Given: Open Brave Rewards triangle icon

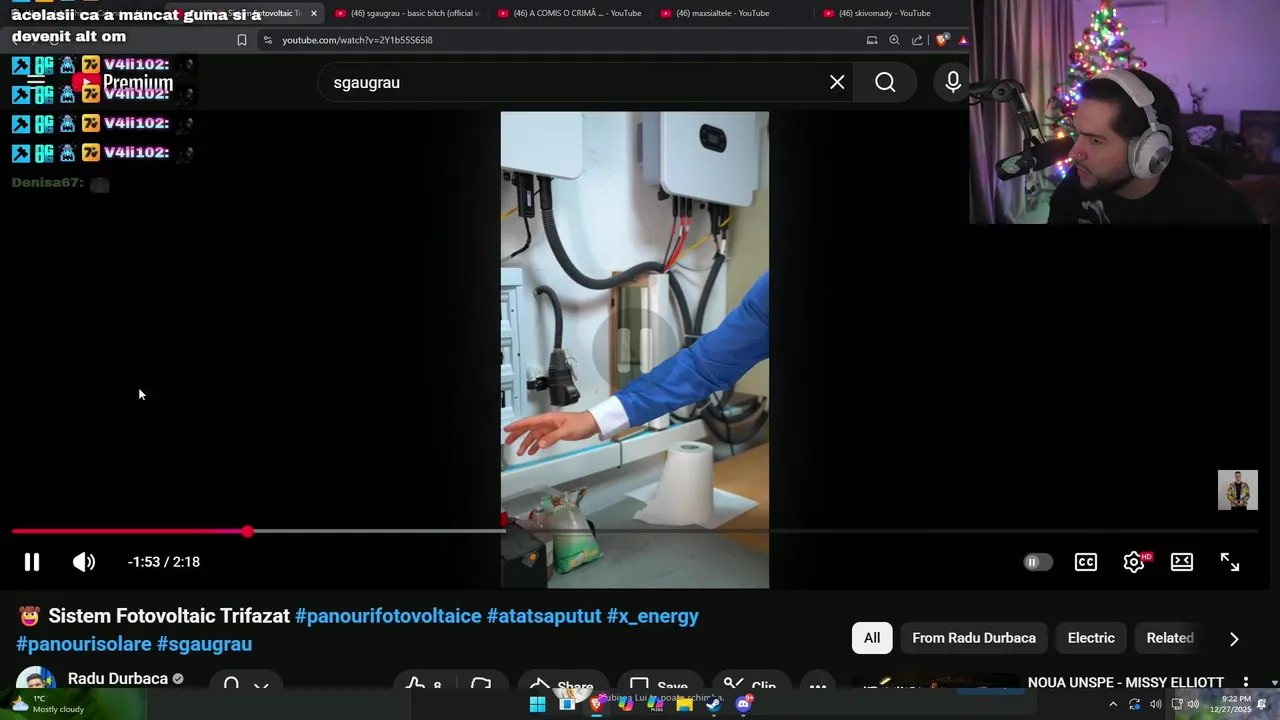Looking at the screenshot, I should point(963,40).
